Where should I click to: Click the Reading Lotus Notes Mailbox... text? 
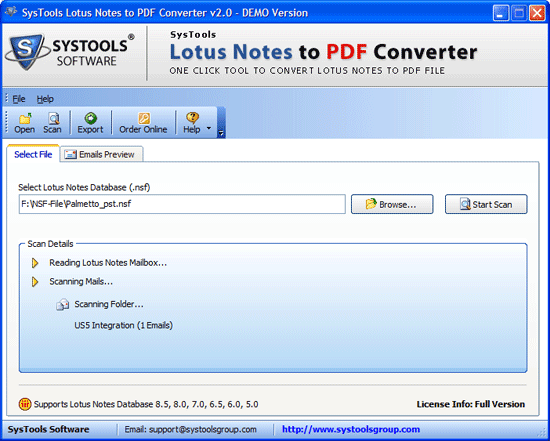click(108, 263)
